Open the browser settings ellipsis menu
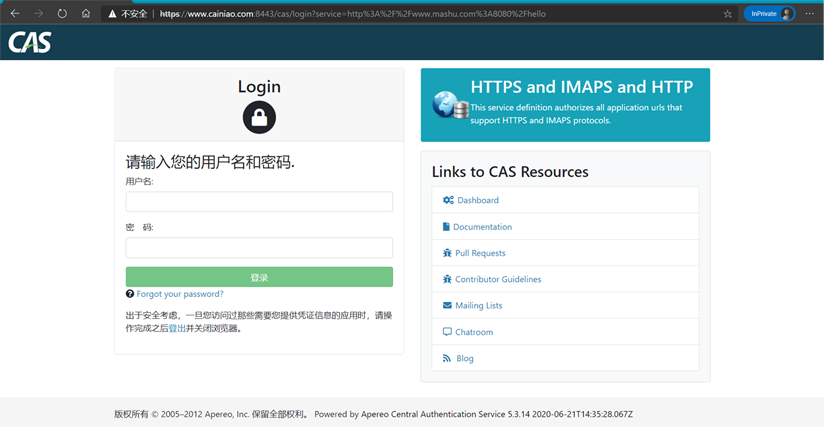The image size is (824, 427). (810, 14)
